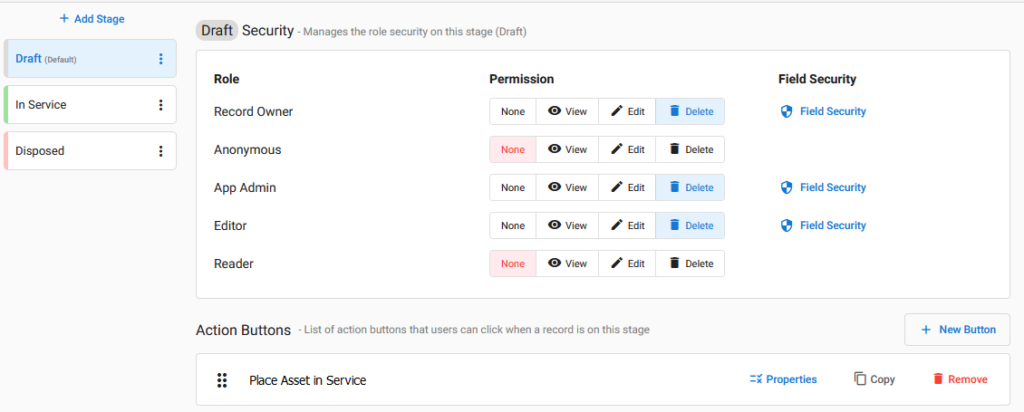Open the Disposed stage three-dot menu
This screenshot has width=1024, height=412.
[x=161, y=151]
